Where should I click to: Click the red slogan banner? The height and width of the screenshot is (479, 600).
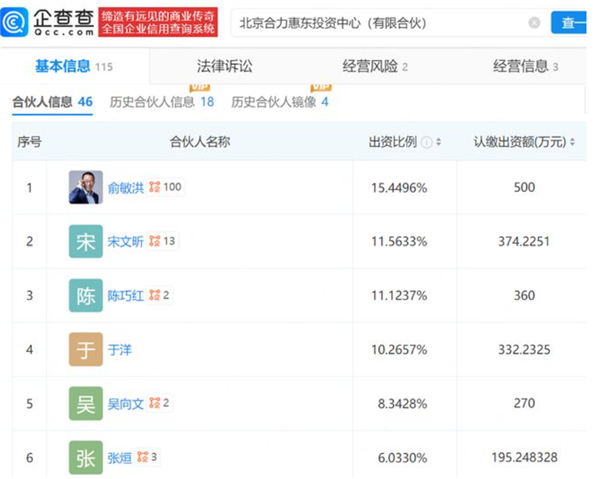[158, 22]
